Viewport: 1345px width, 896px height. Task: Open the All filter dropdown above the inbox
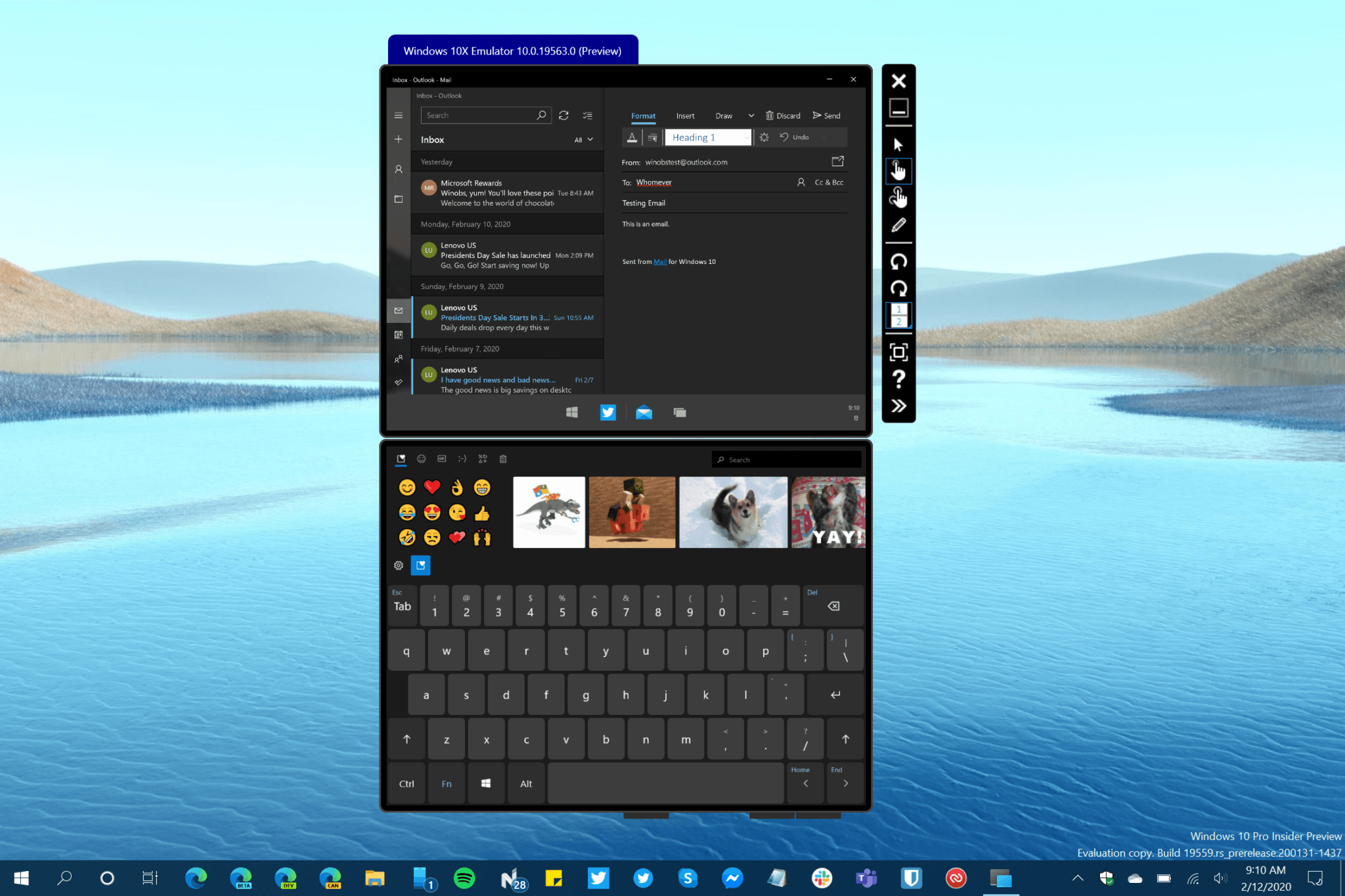pos(584,139)
